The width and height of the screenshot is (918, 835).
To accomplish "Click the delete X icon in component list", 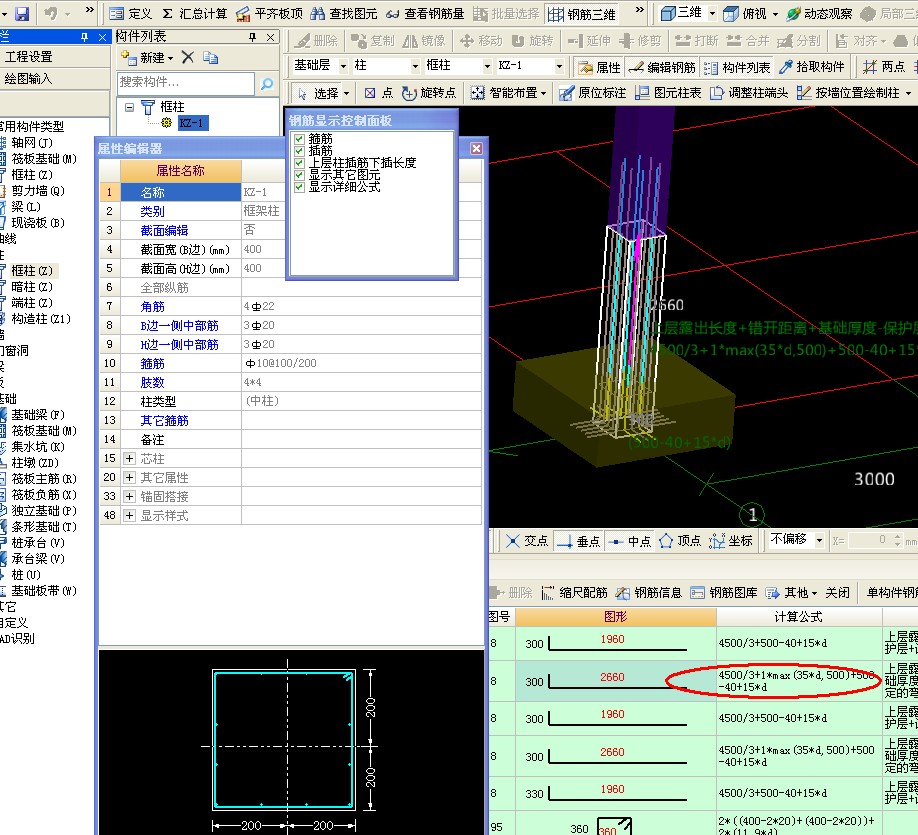I will pos(187,57).
